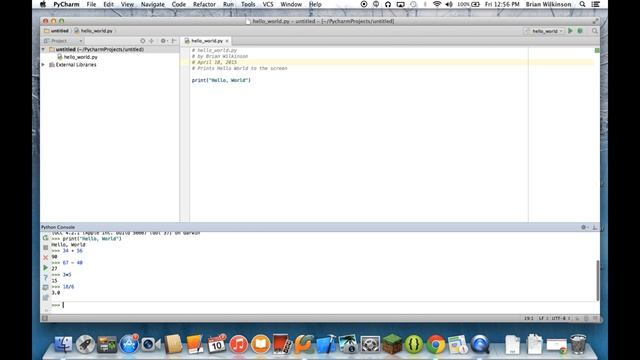Start debugging with the bug icon
Screen dimensions: 640x360
coord(580,31)
